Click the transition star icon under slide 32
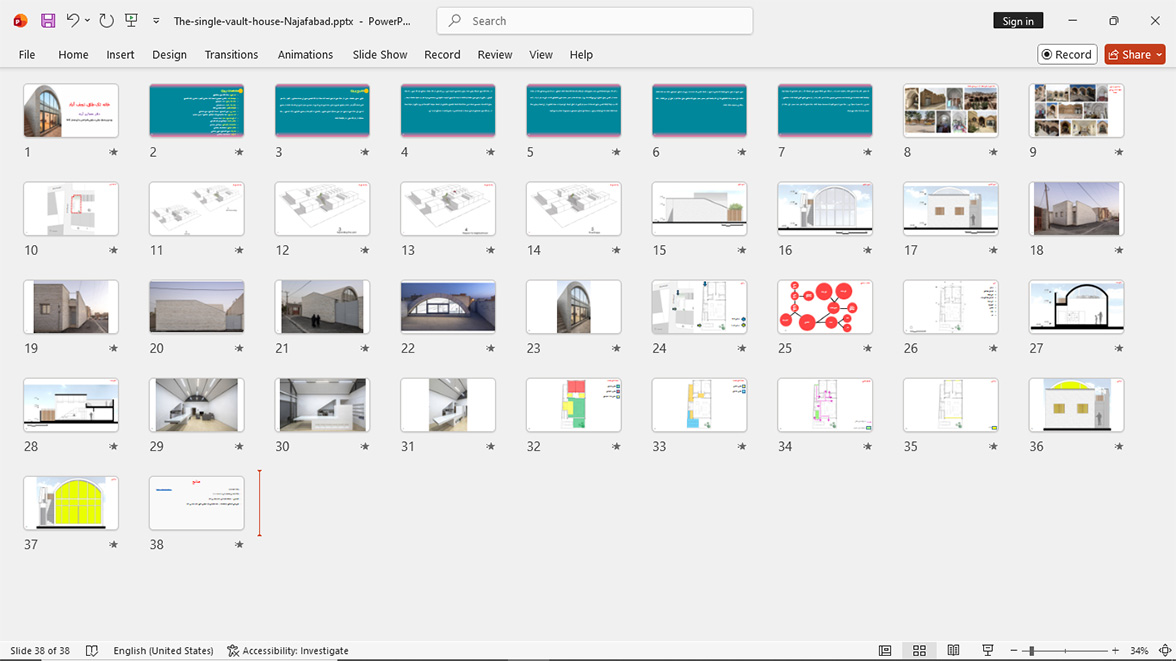The width and height of the screenshot is (1176, 661). coord(616,446)
